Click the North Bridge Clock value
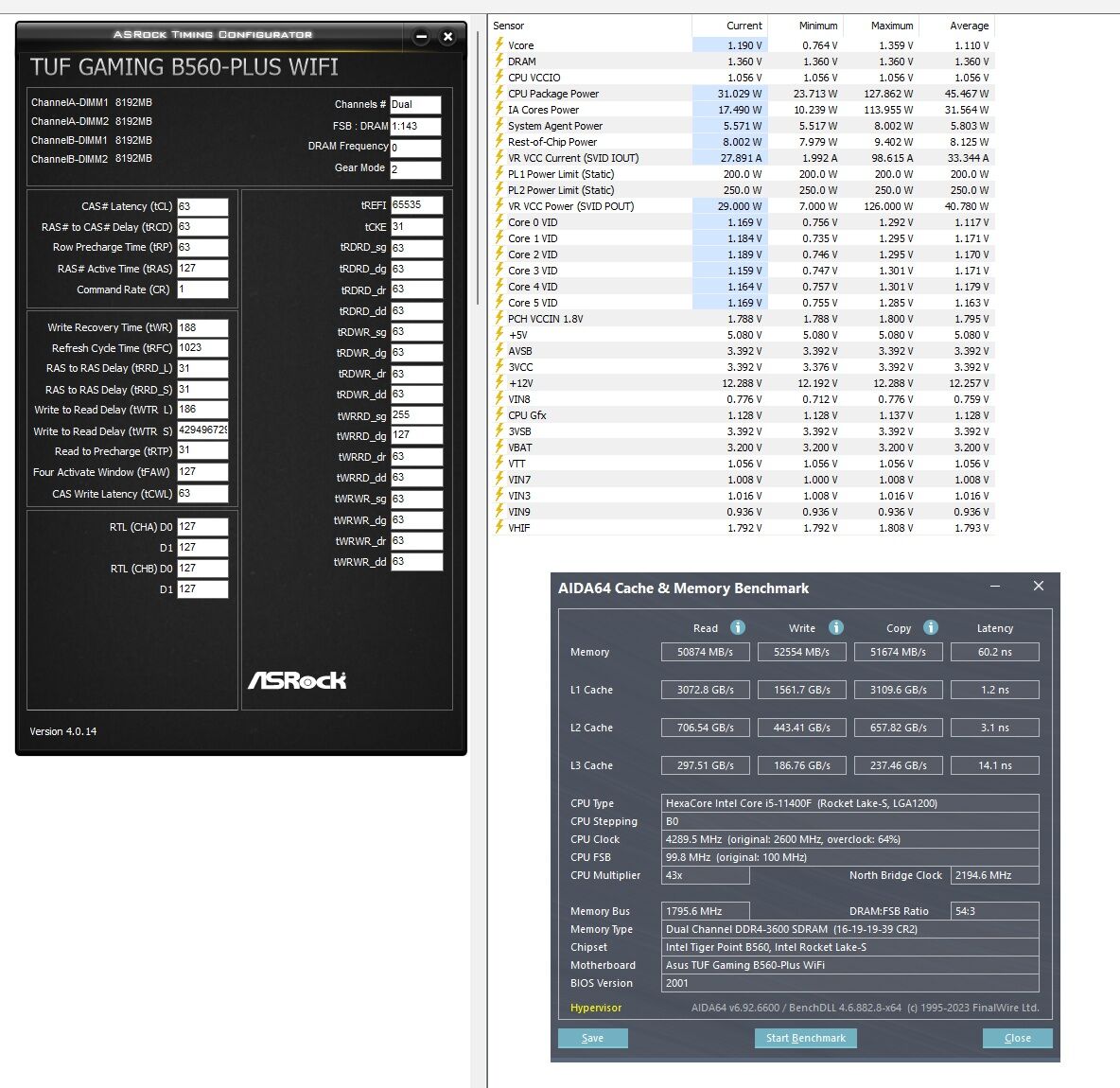 pos(995,875)
